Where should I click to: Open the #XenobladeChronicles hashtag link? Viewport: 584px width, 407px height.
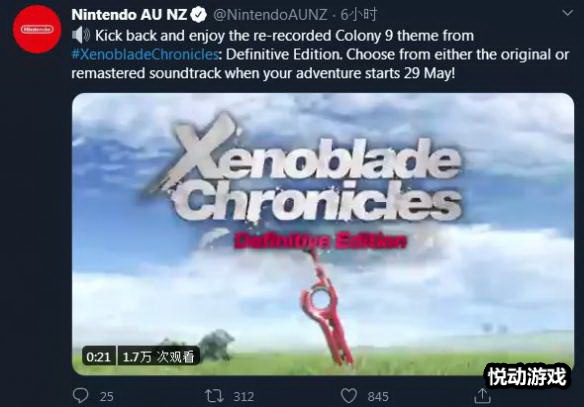[145, 54]
